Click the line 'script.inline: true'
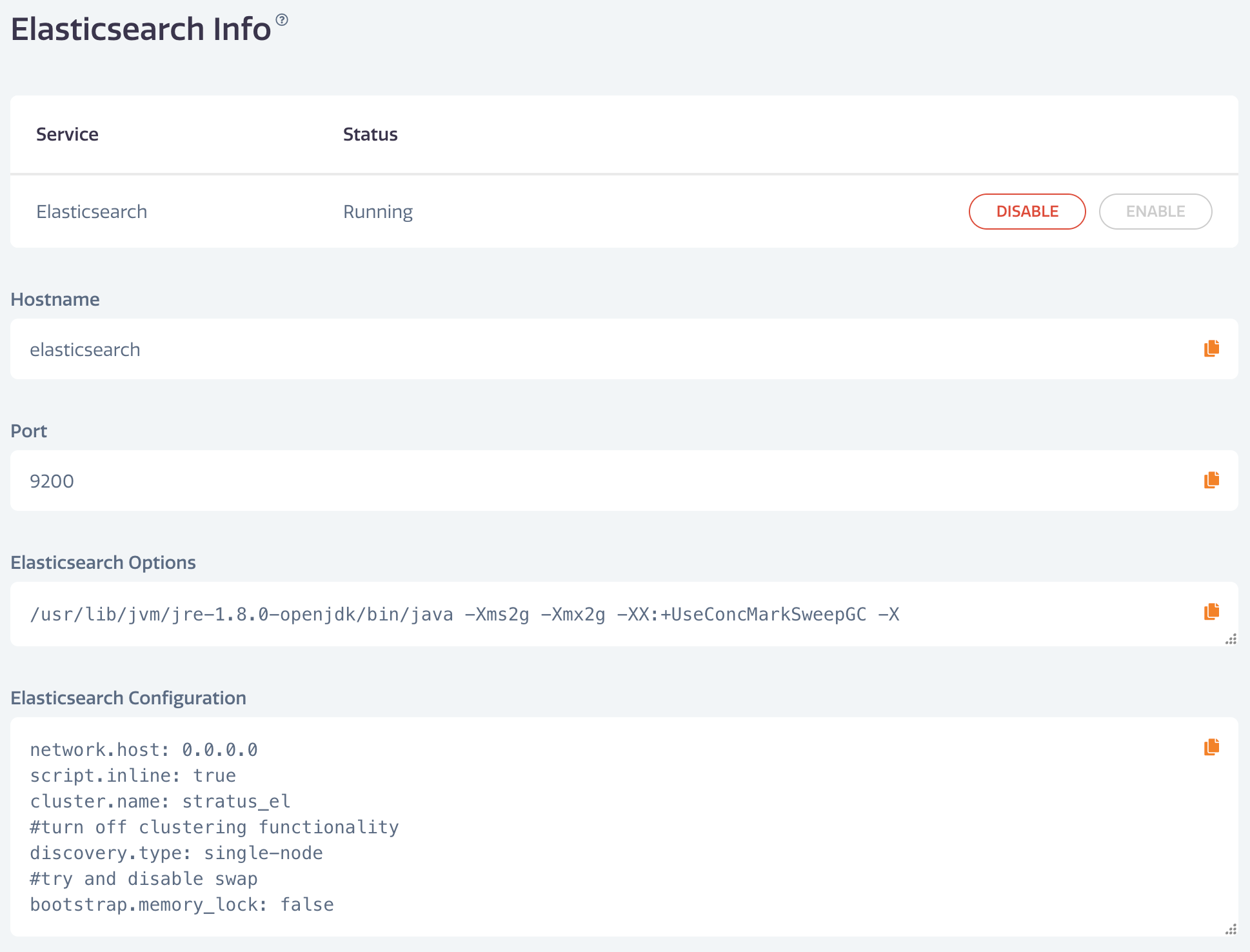The image size is (1250, 952). point(133,775)
